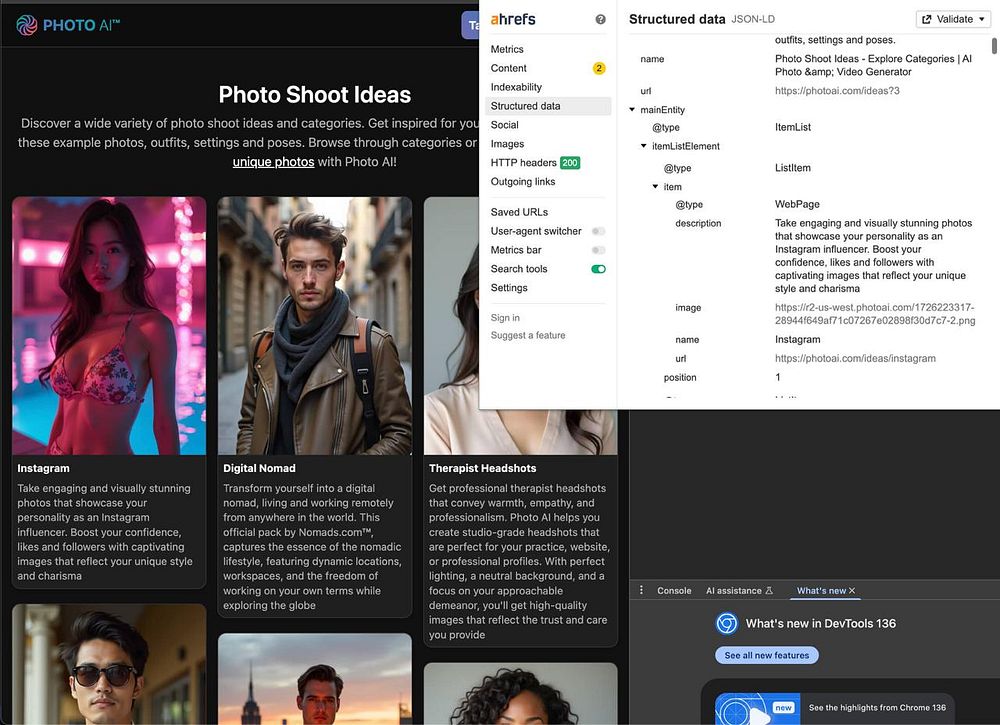Open the unique photos link
Screen dimensions: 1000x725
tap(273, 162)
